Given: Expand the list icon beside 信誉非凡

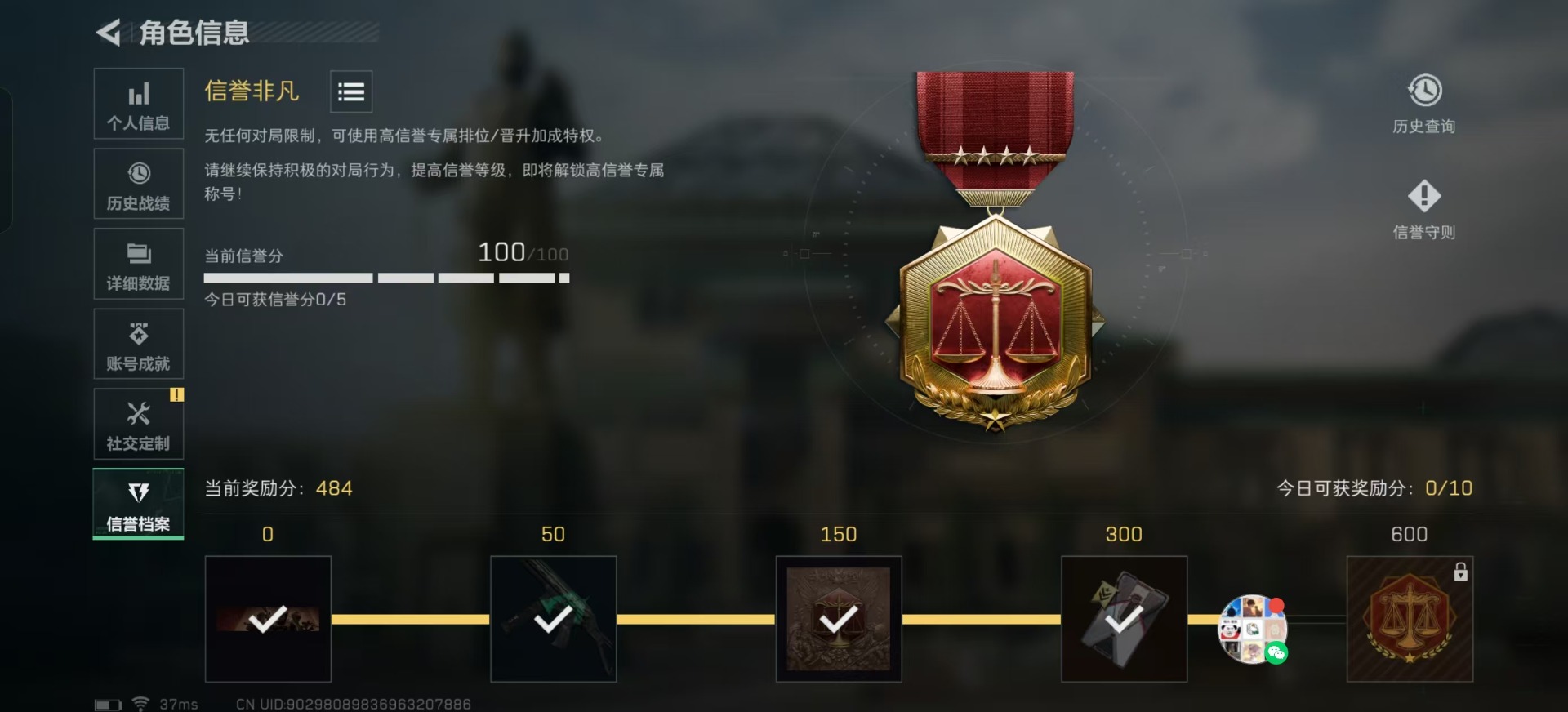Looking at the screenshot, I should coord(351,91).
